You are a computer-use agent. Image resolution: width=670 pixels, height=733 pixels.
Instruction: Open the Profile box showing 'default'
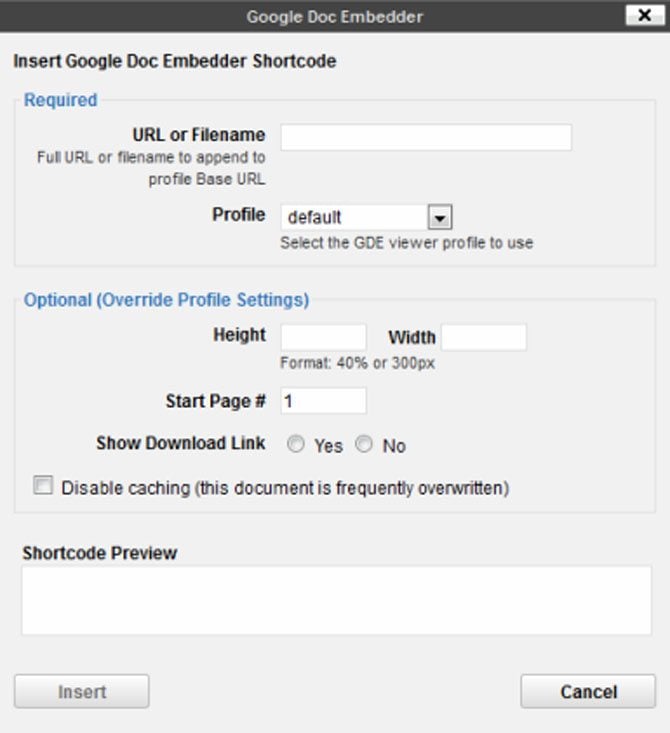coord(355,217)
